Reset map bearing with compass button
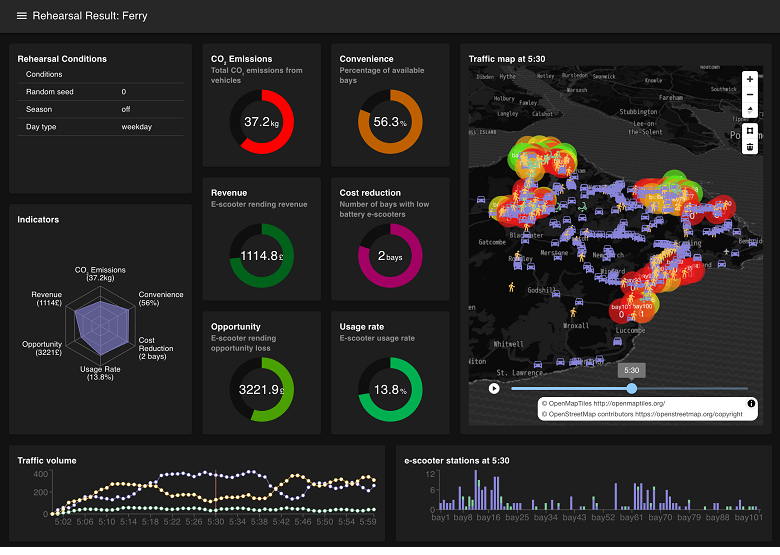Image resolution: width=780 pixels, height=555 pixels. coord(750,112)
